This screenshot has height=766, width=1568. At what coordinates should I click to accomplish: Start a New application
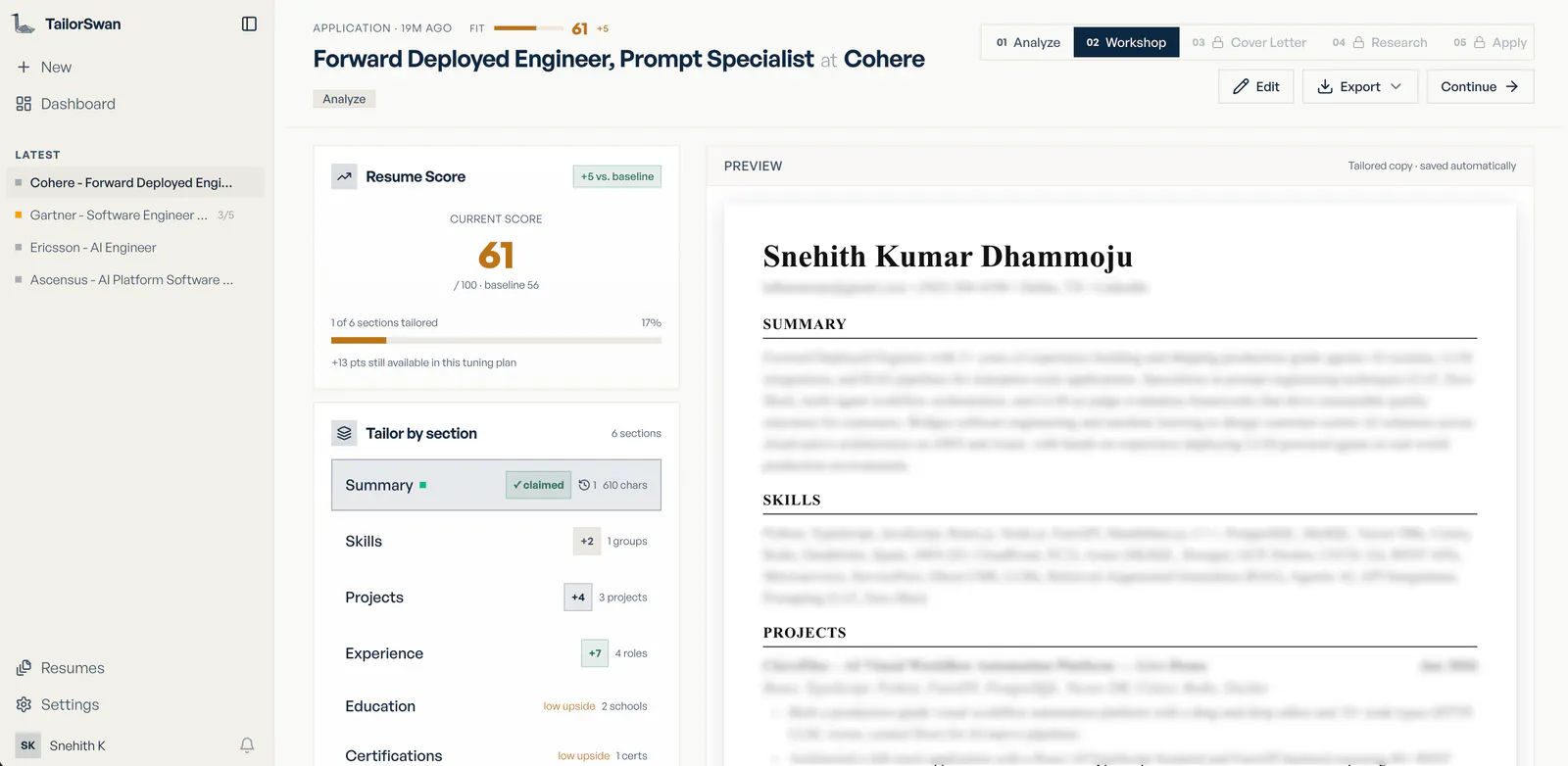[x=44, y=67]
